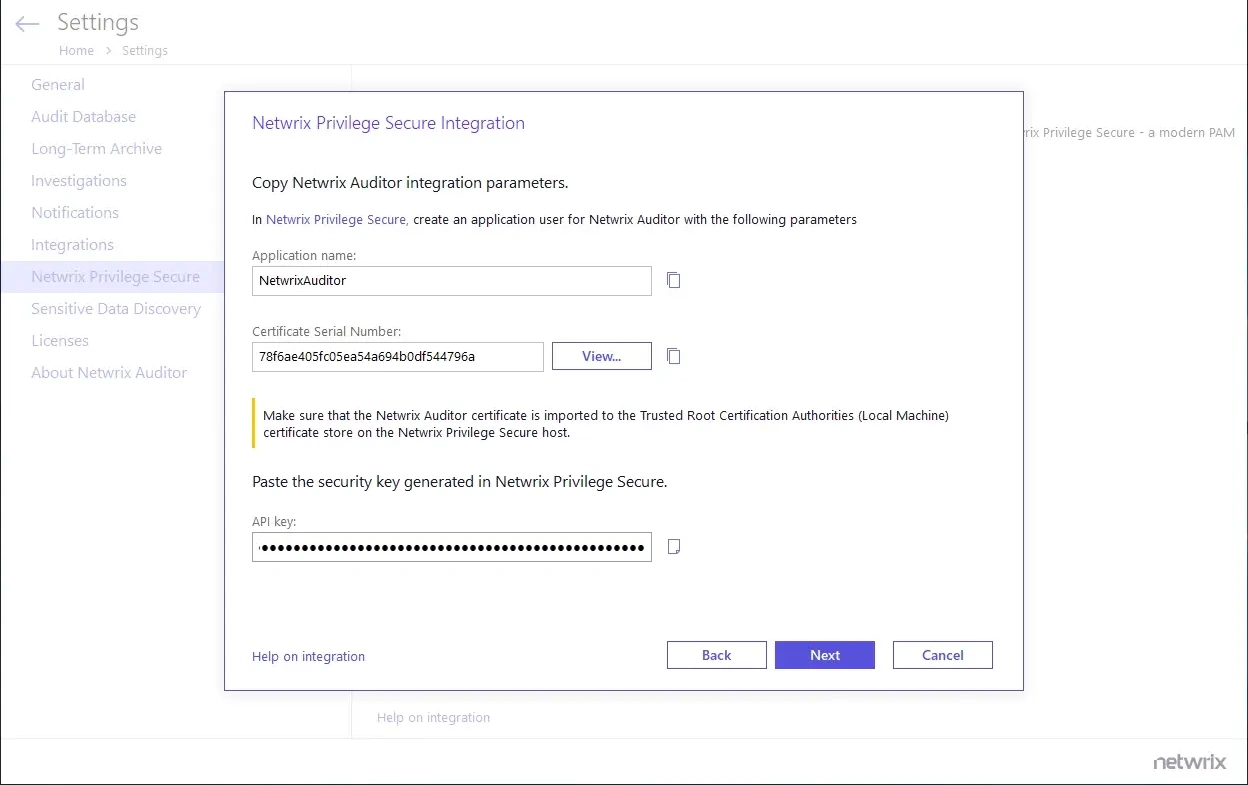Select the NetwrixAuditor application name field
Image resolution: width=1248 pixels, height=785 pixels.
pos(451,281)
